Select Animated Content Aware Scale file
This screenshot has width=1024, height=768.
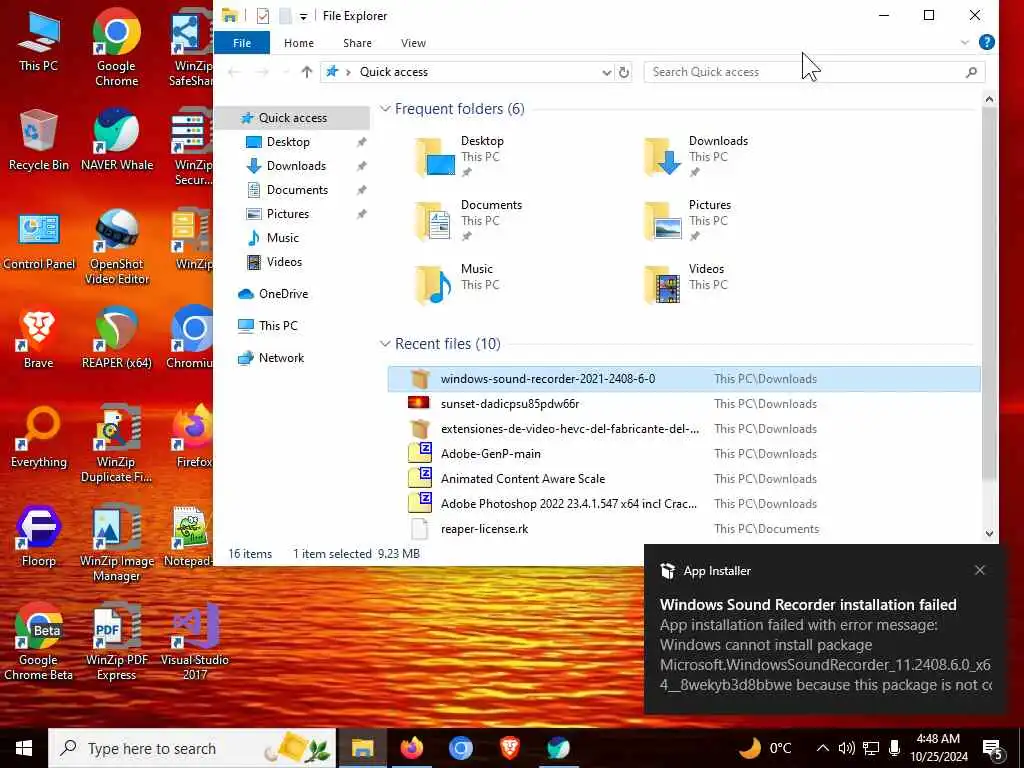[x=684, y=479]
